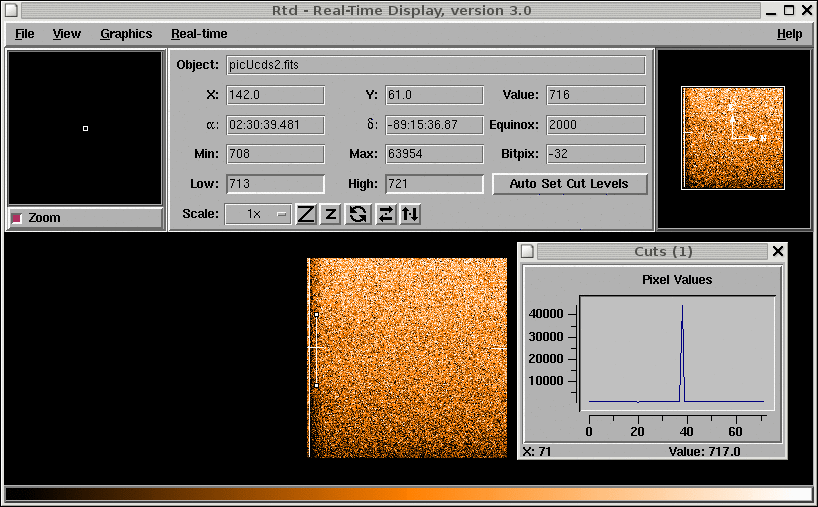Click the flip vertically icon
This screenshot has width=818, height=507.
click(x=410, y=214)
